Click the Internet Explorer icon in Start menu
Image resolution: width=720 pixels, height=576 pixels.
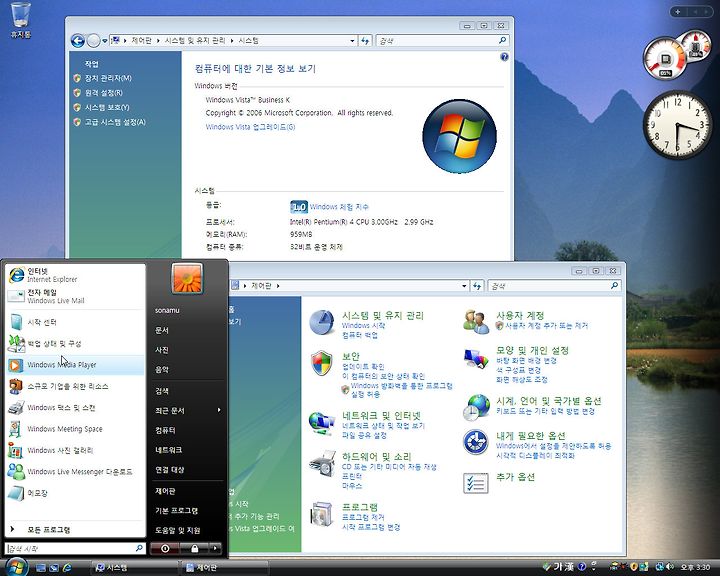[x=17, y=275]
